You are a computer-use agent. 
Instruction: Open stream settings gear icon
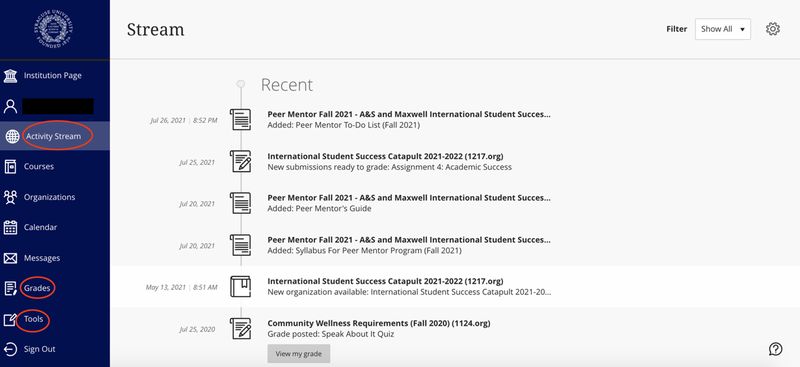click(773, 29)
